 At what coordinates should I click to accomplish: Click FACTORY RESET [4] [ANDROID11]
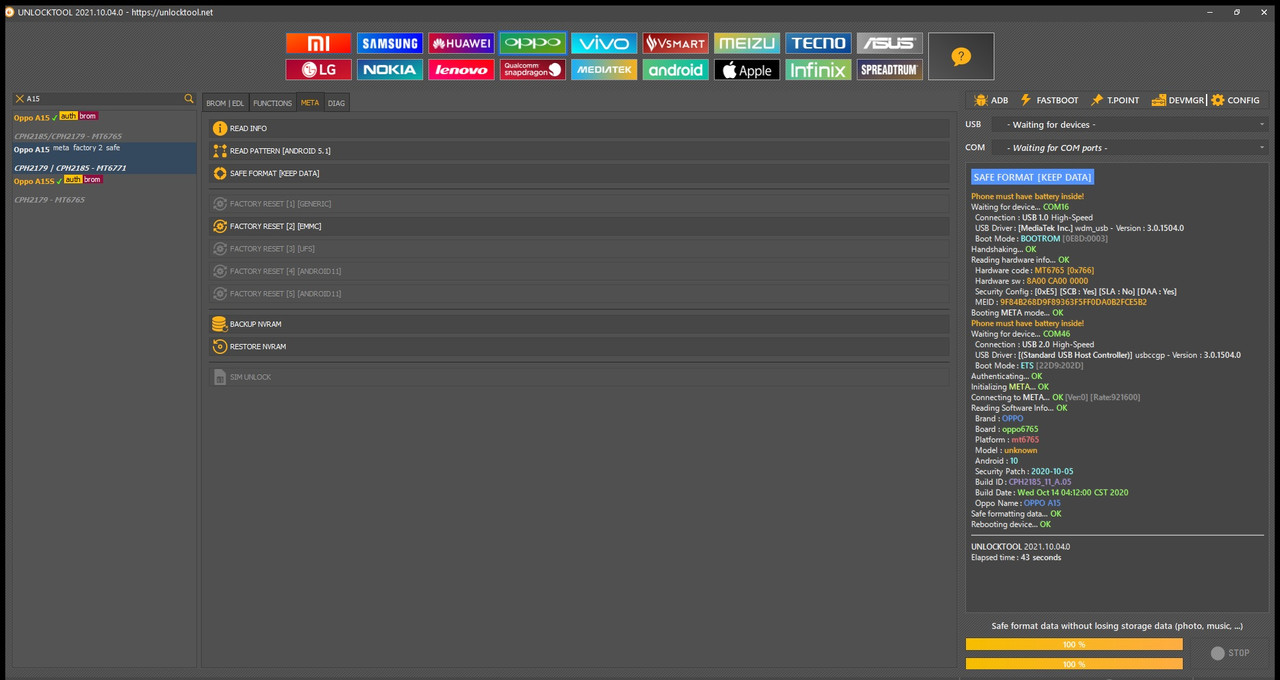[x=579, y=271]
